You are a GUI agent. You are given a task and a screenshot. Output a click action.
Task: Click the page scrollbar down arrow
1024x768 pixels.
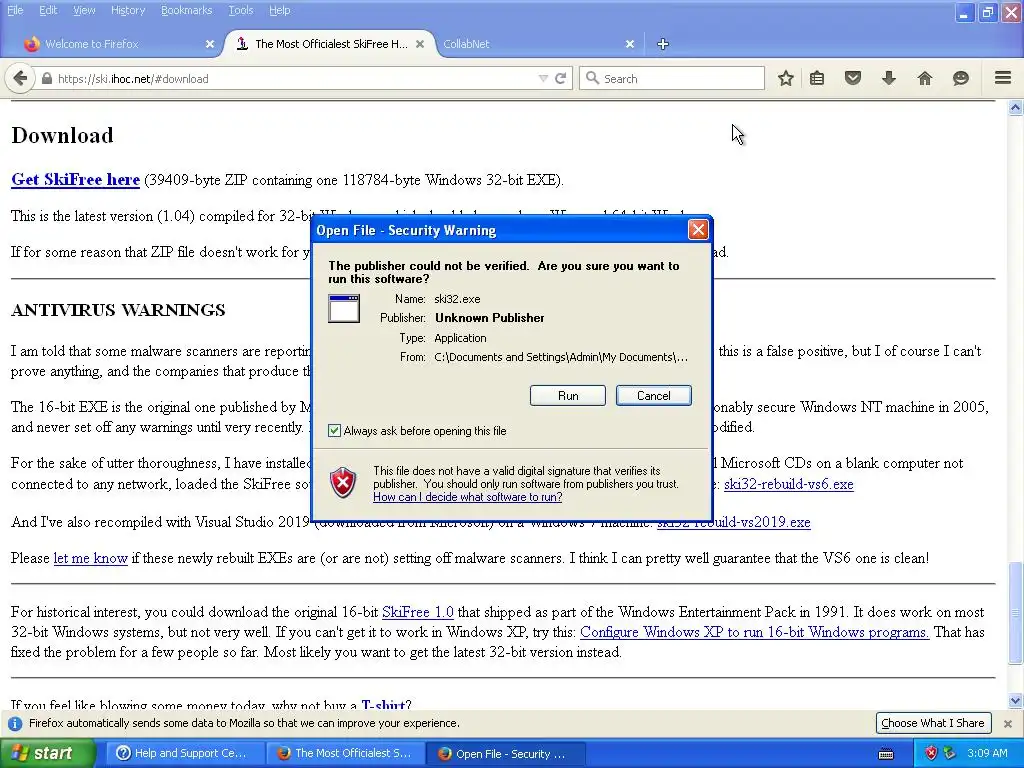pos(1016,701)
